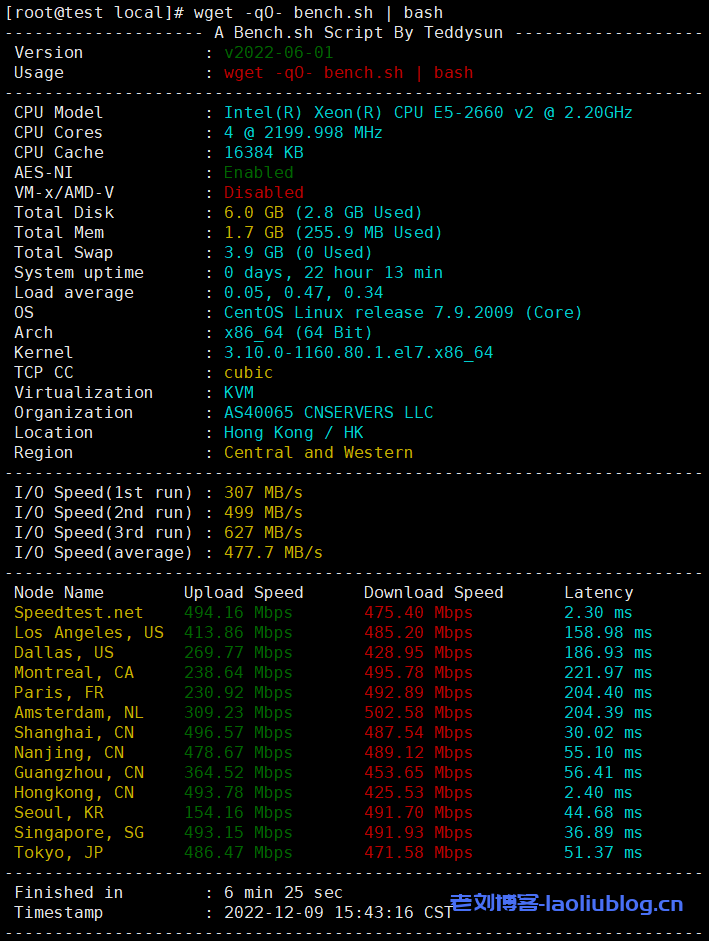709x941 pixels.
Task: Click VM-x/AMD-V Disabled status
Action: click(264, 193)
